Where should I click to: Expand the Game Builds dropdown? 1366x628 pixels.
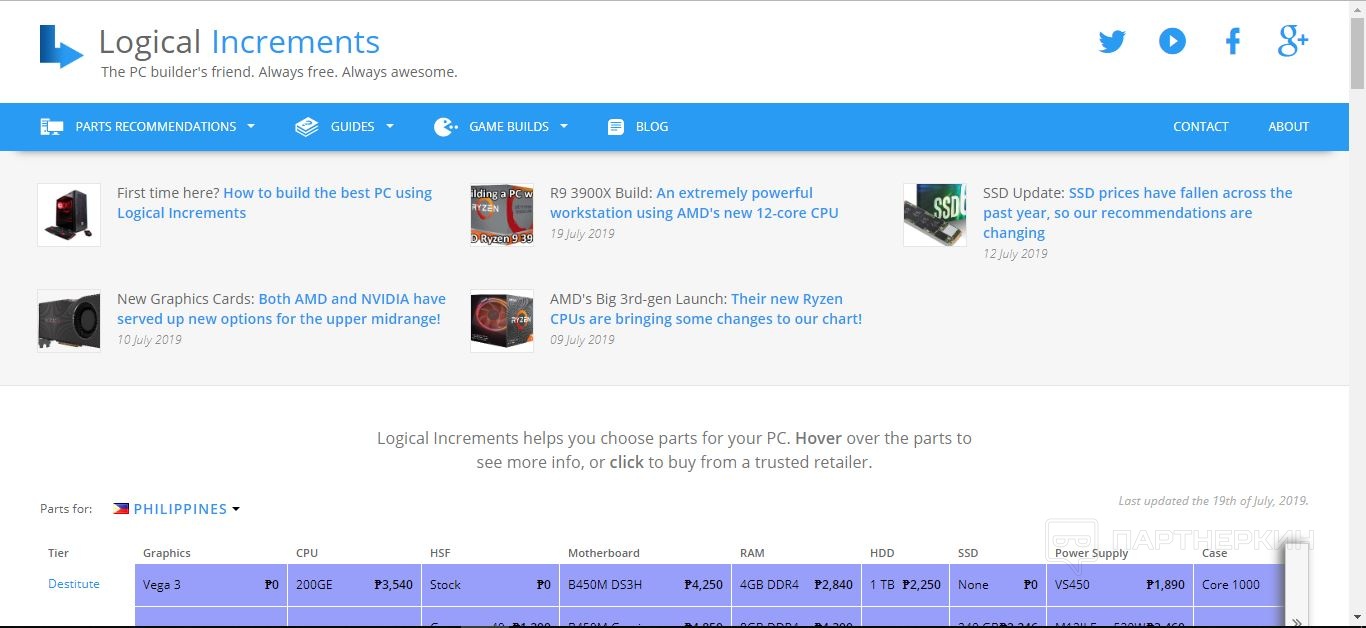(x=501, y=127)
